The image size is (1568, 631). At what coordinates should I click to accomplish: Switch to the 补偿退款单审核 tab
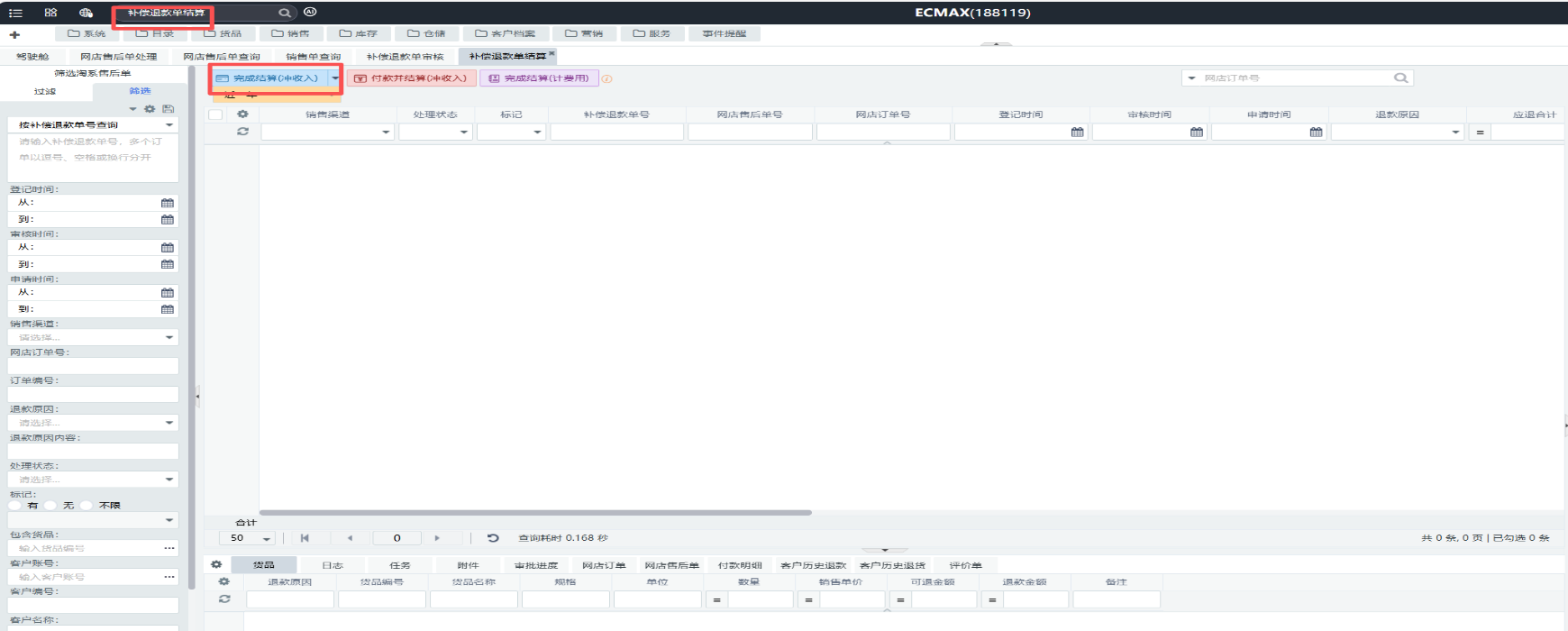click(x=406, y=57)
